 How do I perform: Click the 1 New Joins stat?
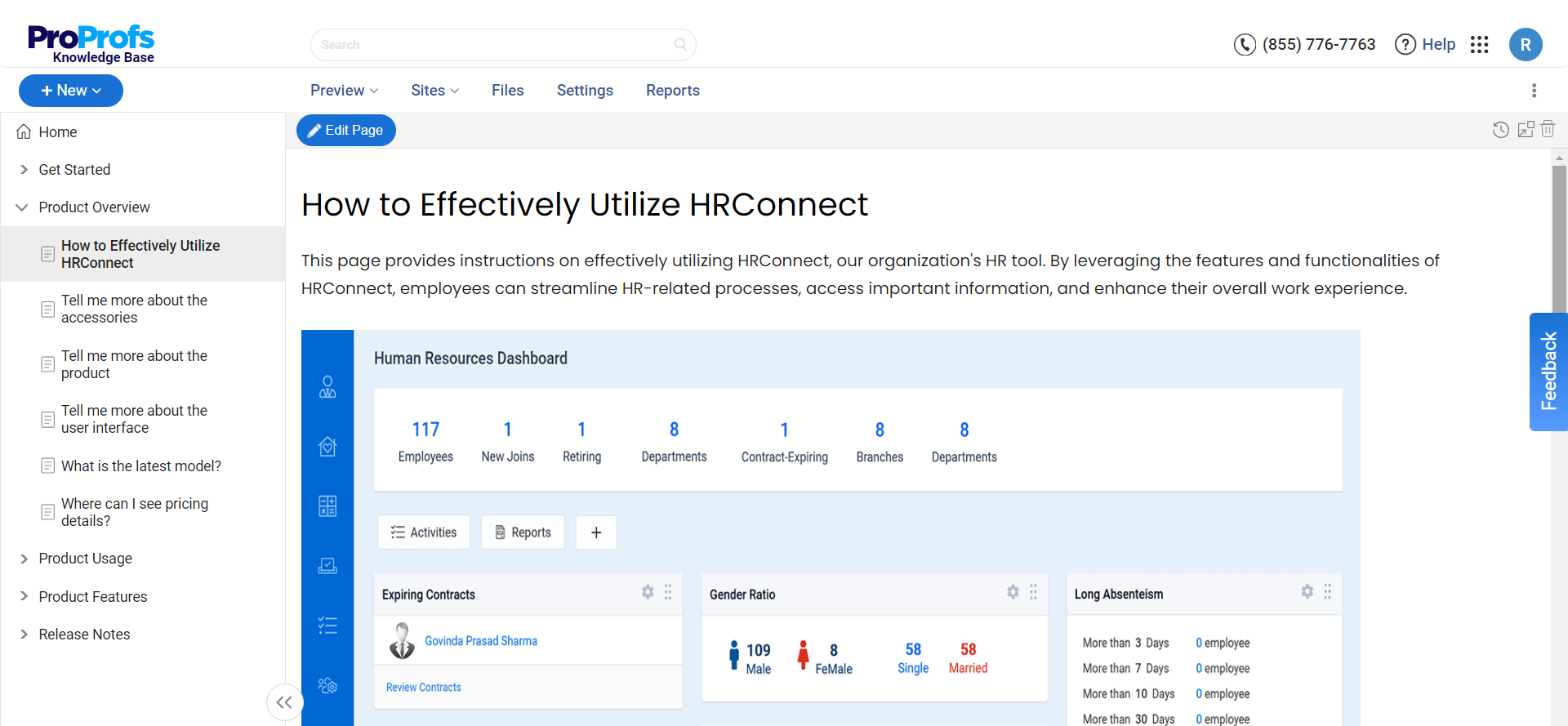[508, 441]
